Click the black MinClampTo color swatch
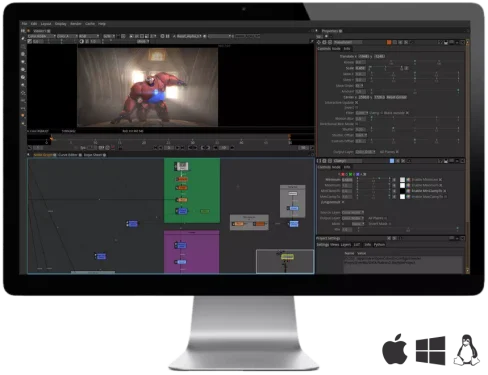Screen dimensions: 488x375 (x=402, y=191)
